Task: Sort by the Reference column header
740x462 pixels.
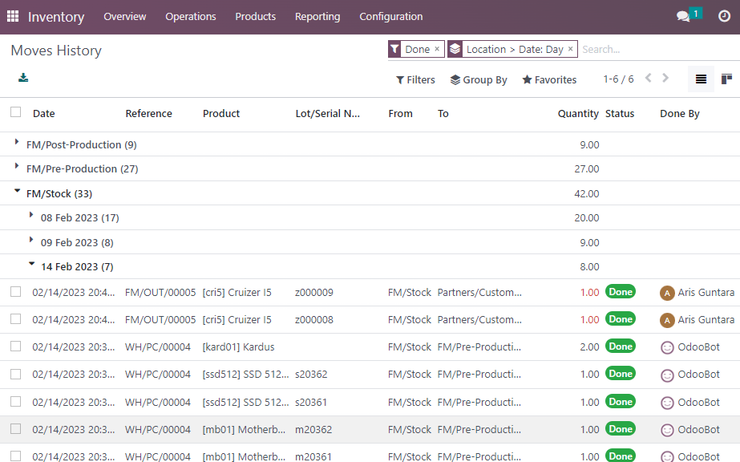Action: coord(149,113)
